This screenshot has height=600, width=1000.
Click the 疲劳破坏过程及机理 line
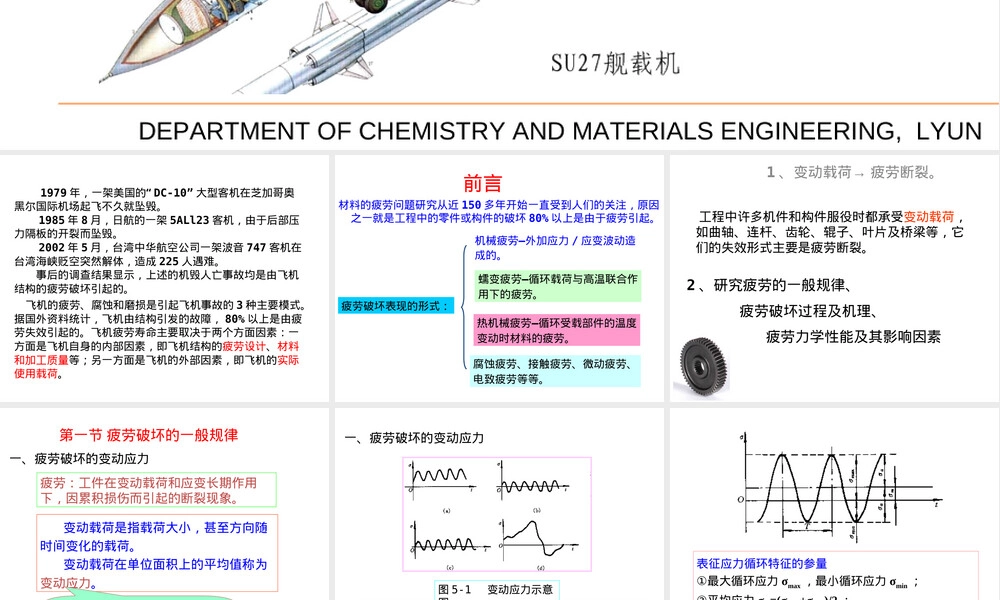tap(809, 311)
